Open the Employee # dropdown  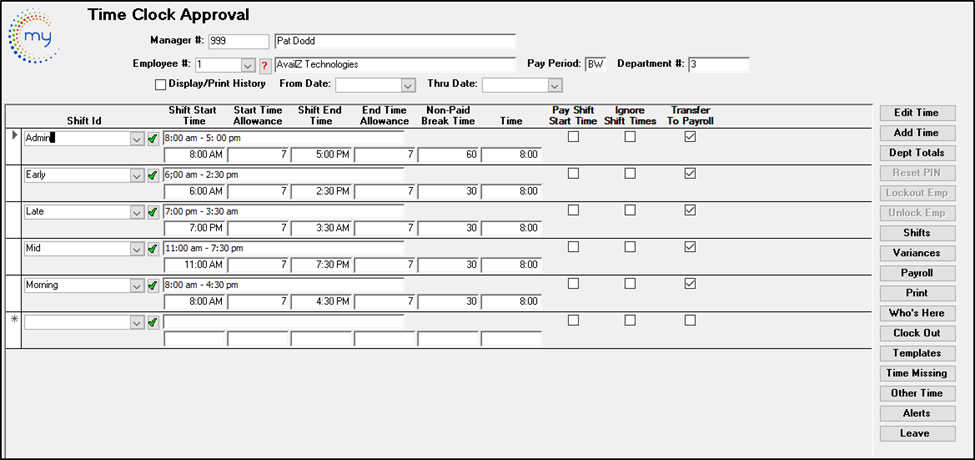tap(248, 65)
